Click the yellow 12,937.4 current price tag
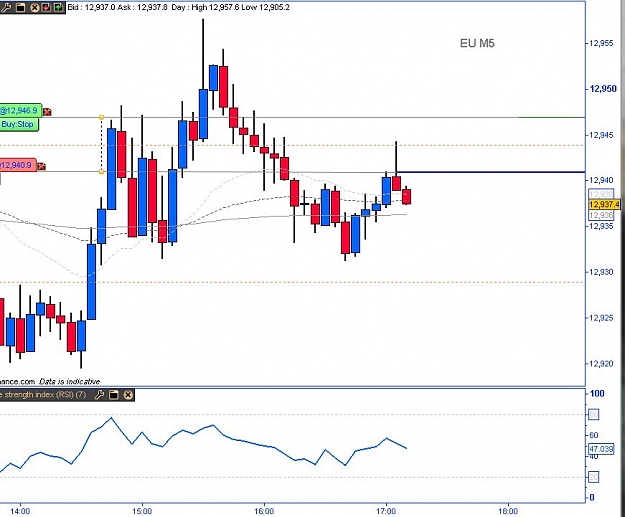The height and width of the screenshot is (517, 625). (x=604, y=204)
